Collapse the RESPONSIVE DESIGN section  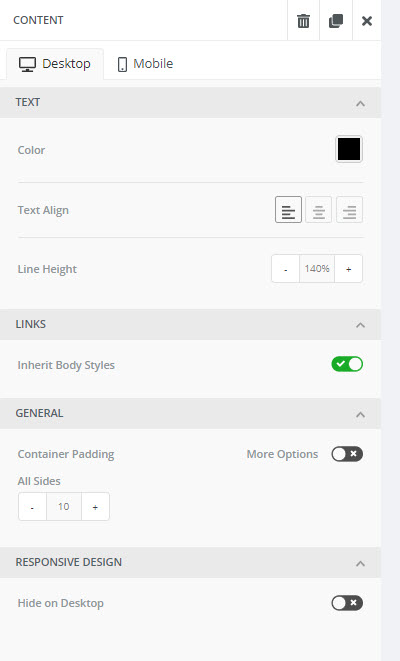(x=360, y=563)
